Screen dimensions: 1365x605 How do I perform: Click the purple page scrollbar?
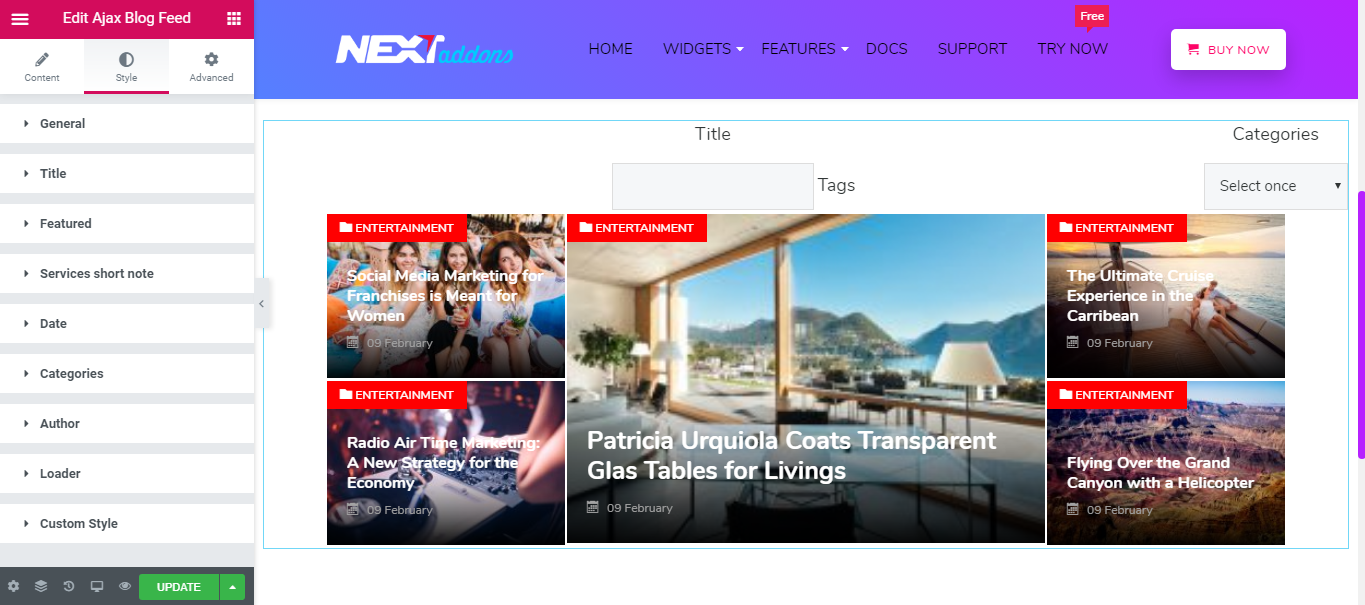click(x=1360, y=323)
